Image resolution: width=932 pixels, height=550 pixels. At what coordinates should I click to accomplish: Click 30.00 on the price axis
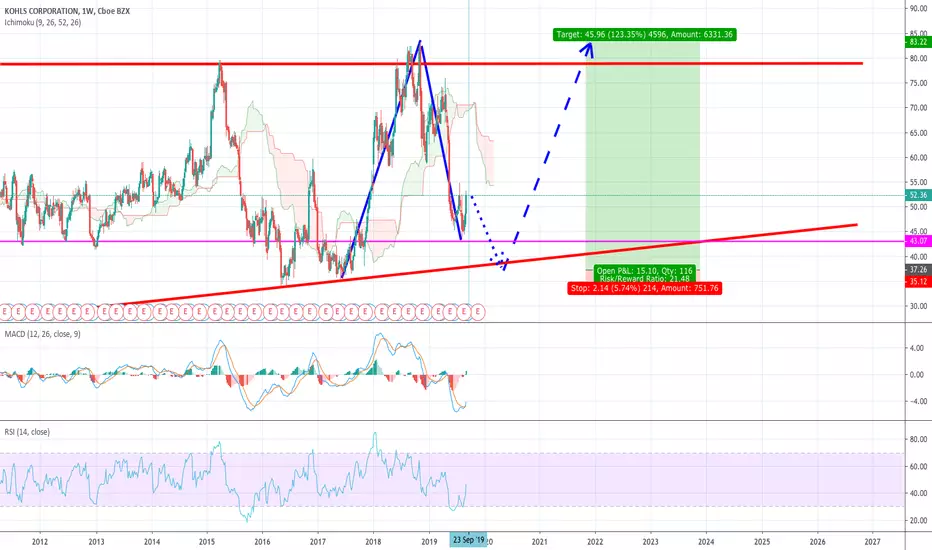(918, 306)
